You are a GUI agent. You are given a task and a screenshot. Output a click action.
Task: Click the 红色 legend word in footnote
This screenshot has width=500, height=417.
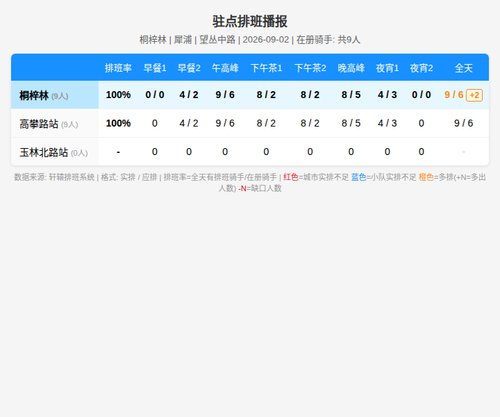(291, 177)
